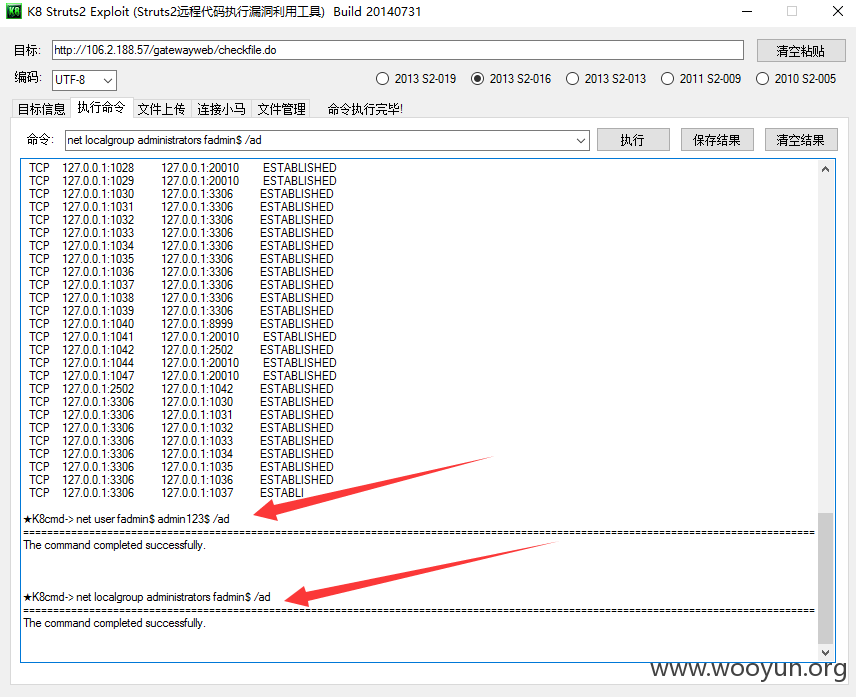This screenshot has width=856, height=697.
Task: Select the 2010 S2-005 radio button
Action: click(x=796, y=79)
